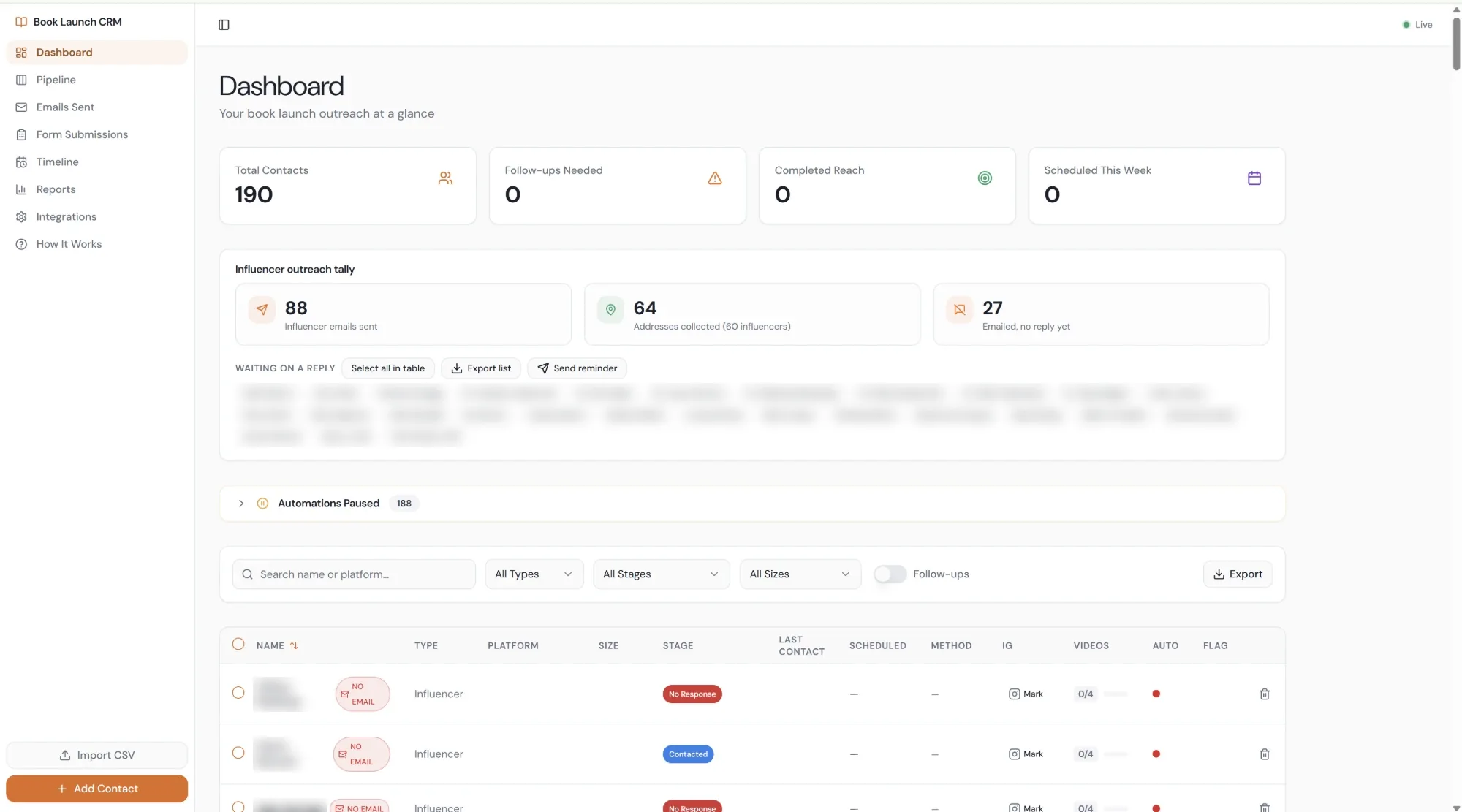
Task: Open Pipeline in the sidebar
Action: point(96,80)
